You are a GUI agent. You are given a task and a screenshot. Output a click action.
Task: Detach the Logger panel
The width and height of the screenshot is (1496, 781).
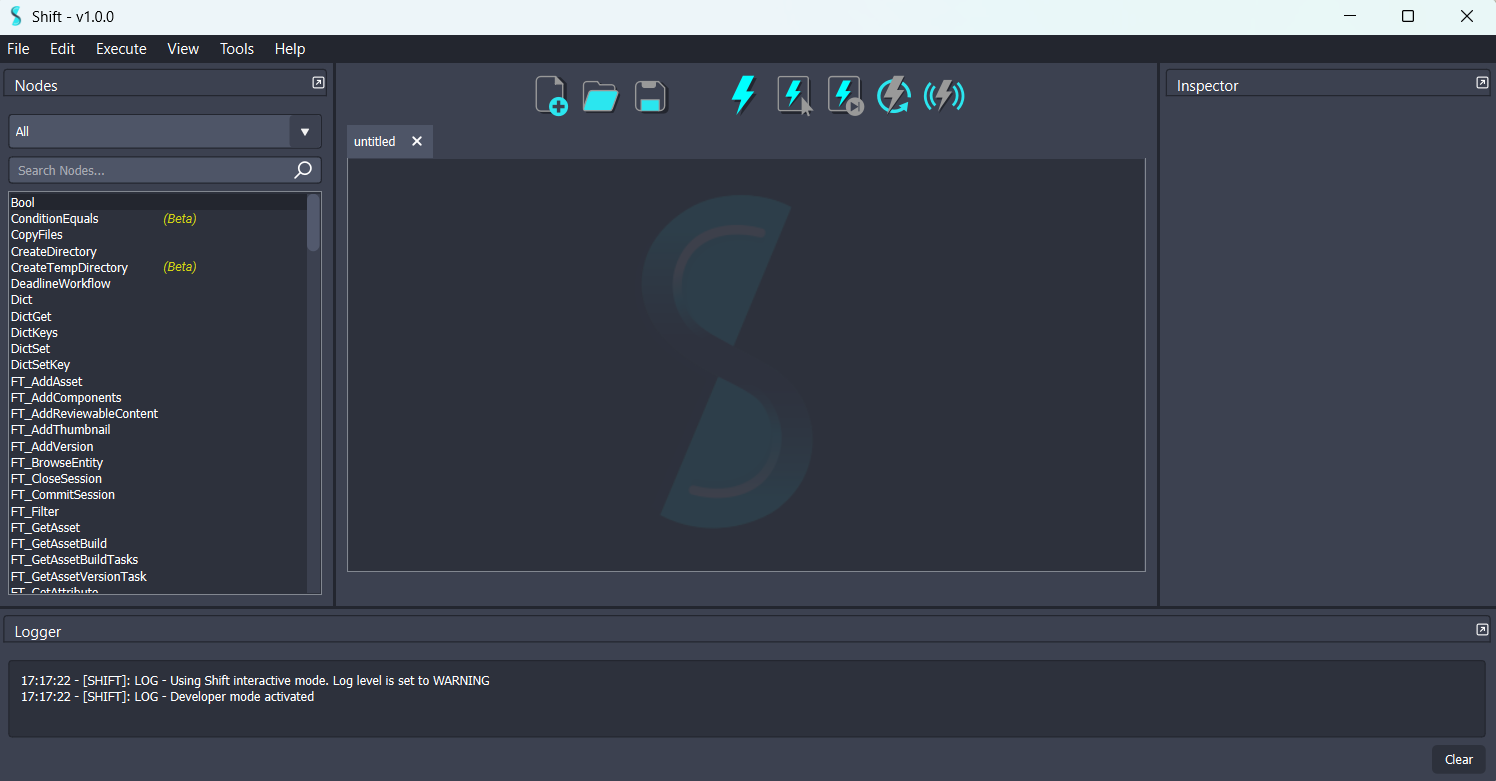[1481, 629]
